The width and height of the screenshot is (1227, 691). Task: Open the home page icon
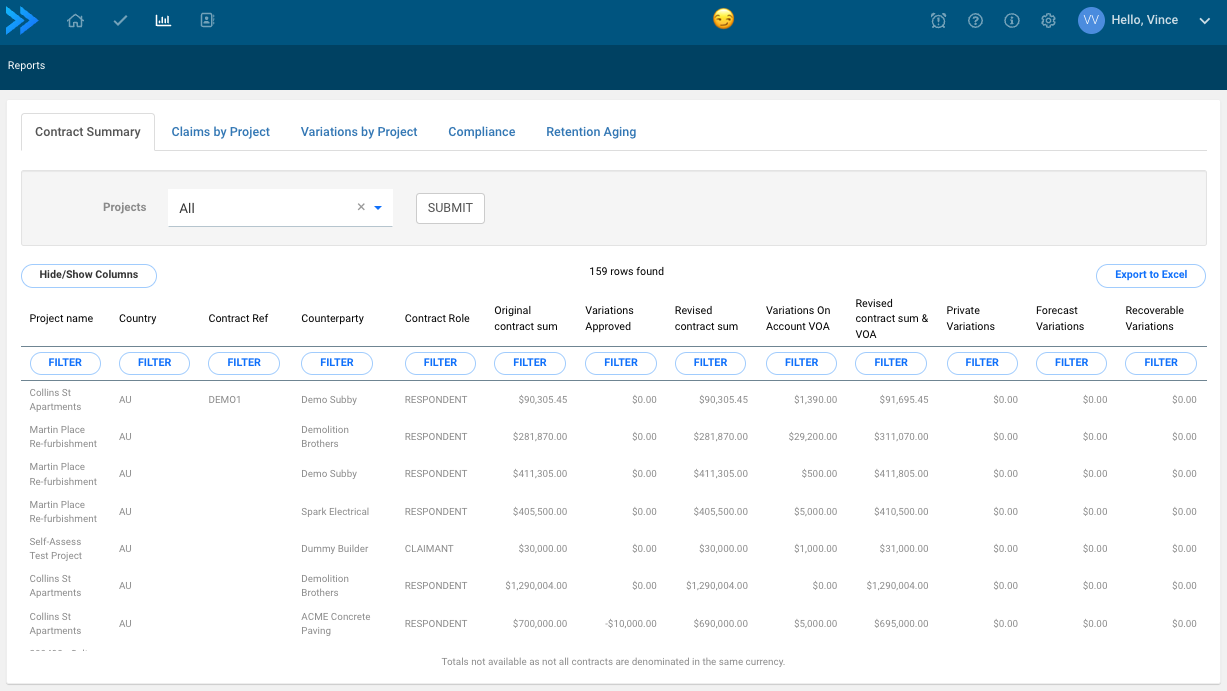(75, 20)
